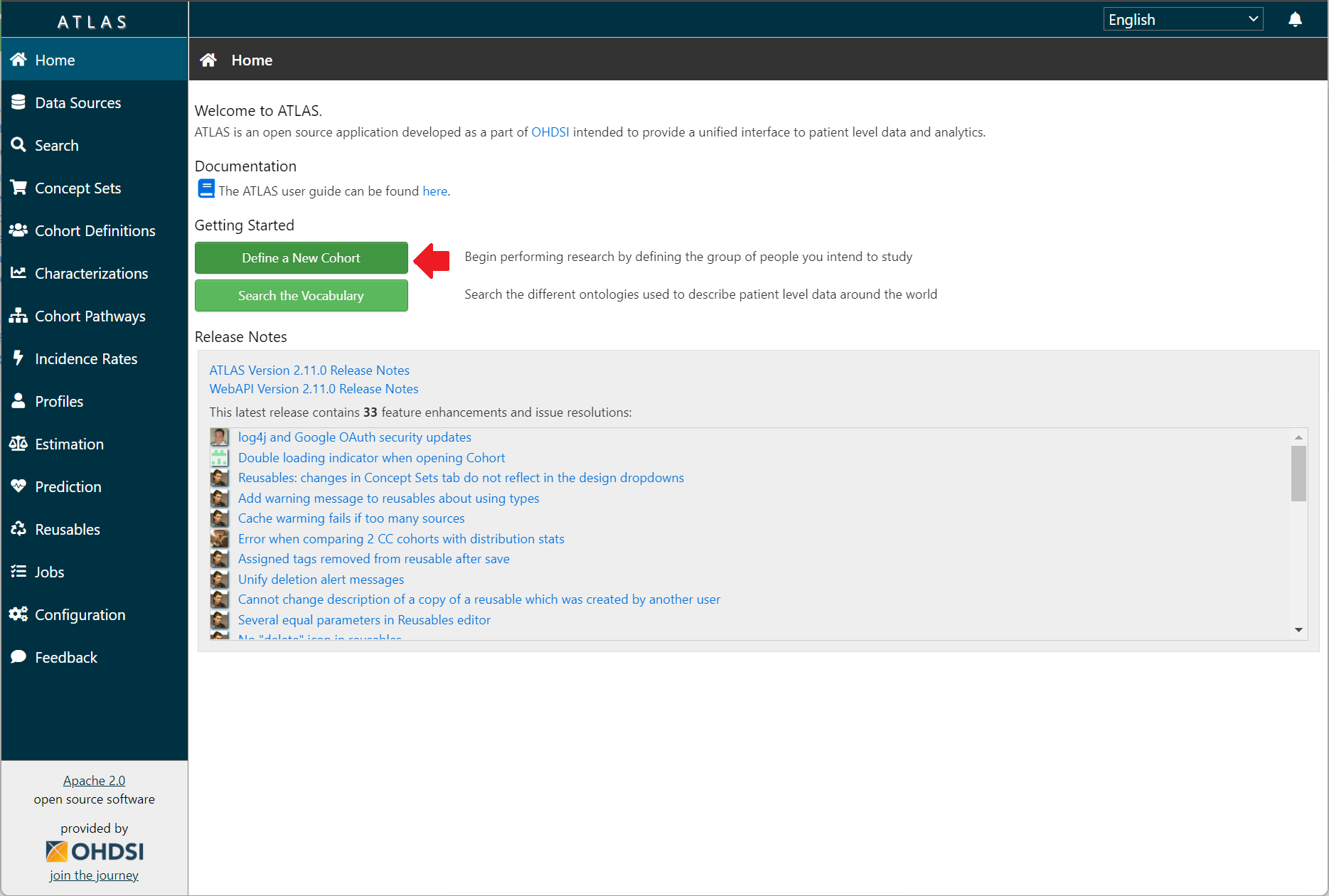
Task: Click the Characterizations chart icon
Action: [x=18, y=273]
